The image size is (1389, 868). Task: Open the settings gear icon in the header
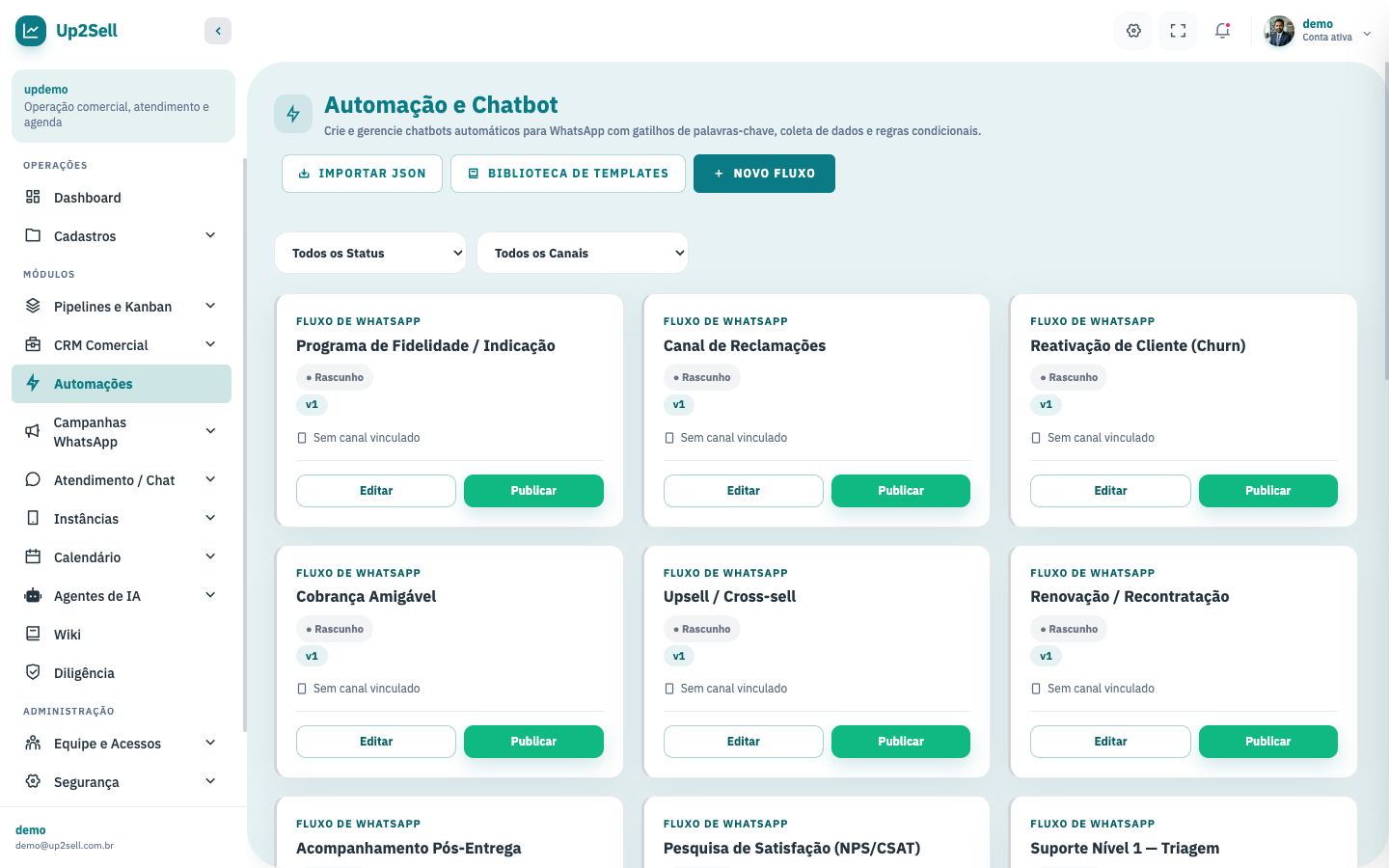click(1133, 31)
